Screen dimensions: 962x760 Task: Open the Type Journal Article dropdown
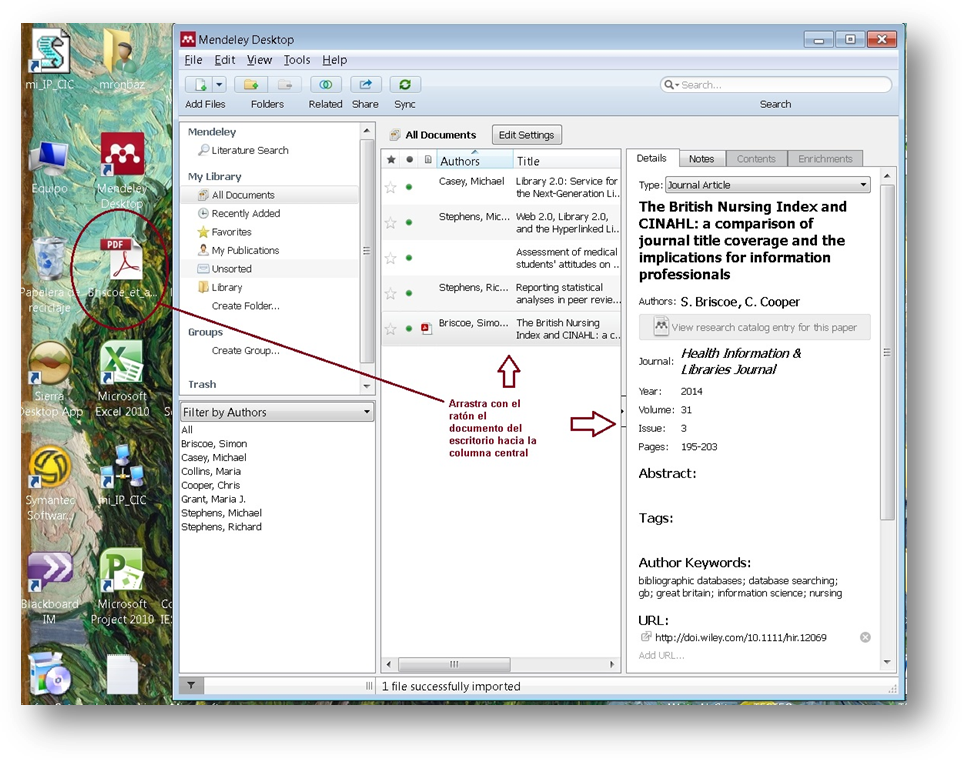[768, 185]
